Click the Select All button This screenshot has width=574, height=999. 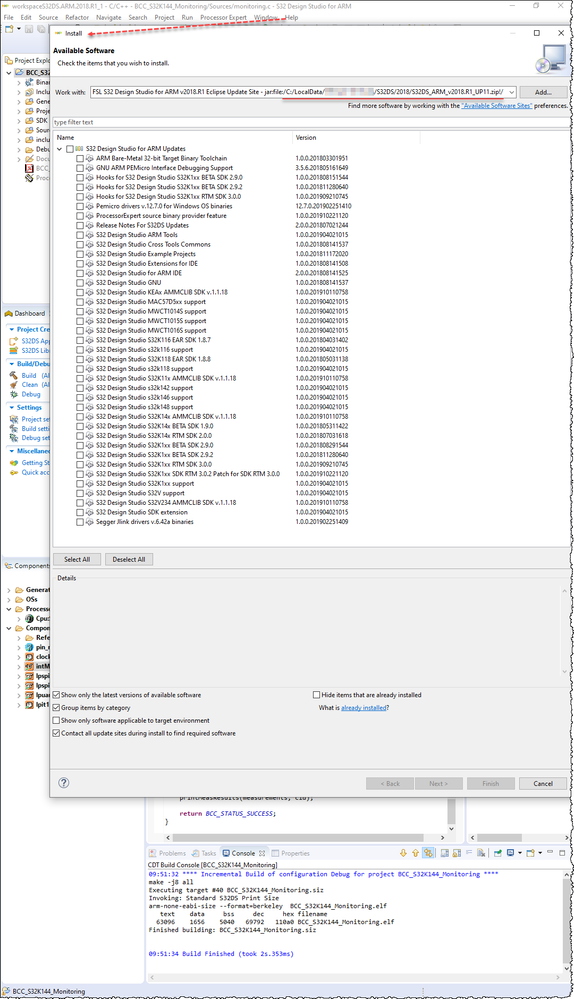(77, 559)
